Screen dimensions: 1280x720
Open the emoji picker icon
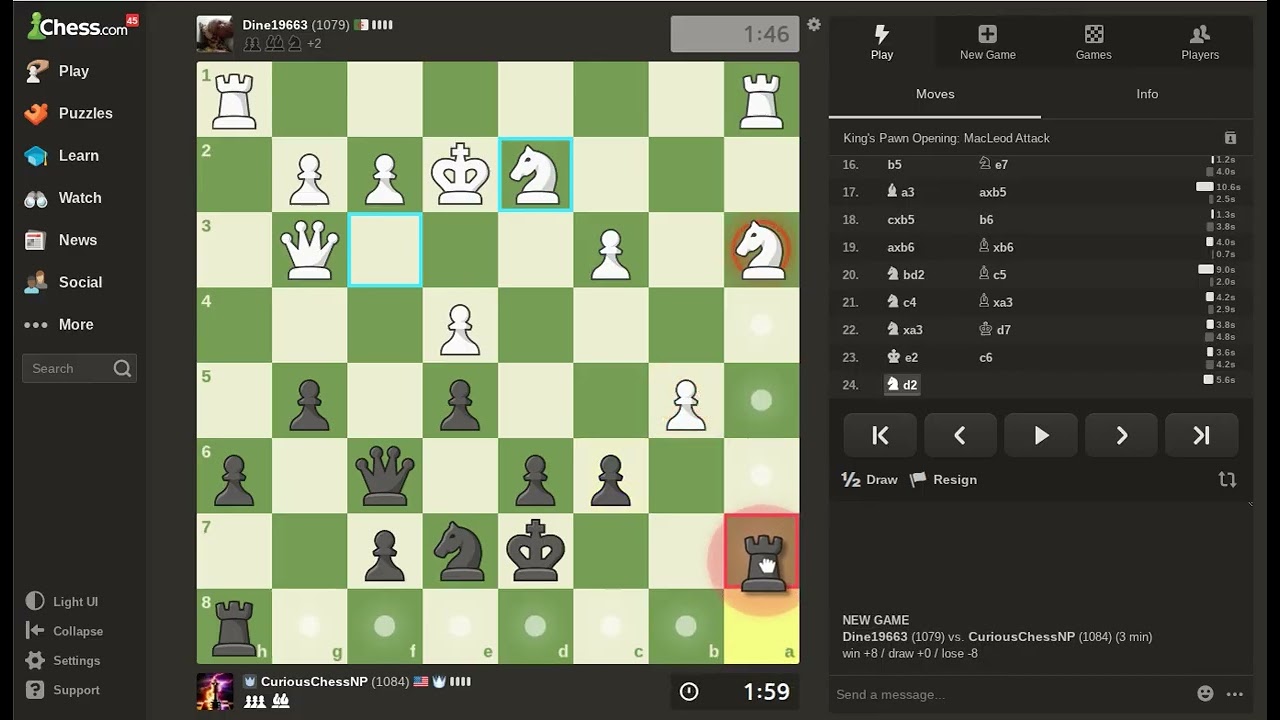coord(1205,693)
